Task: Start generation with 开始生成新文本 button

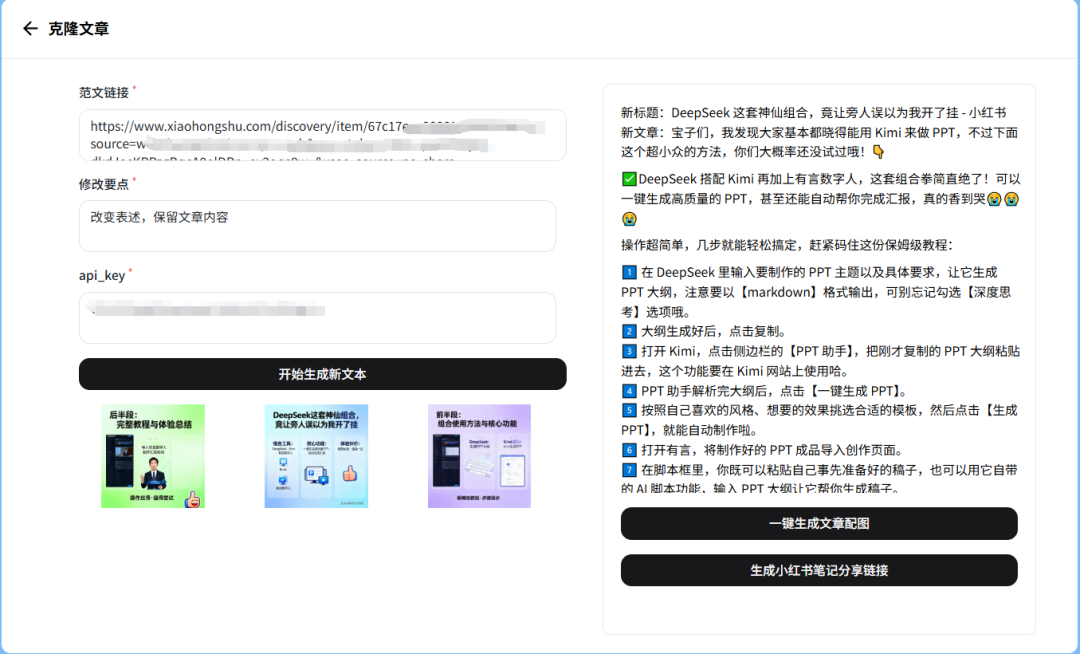Action: click(322, 374)
